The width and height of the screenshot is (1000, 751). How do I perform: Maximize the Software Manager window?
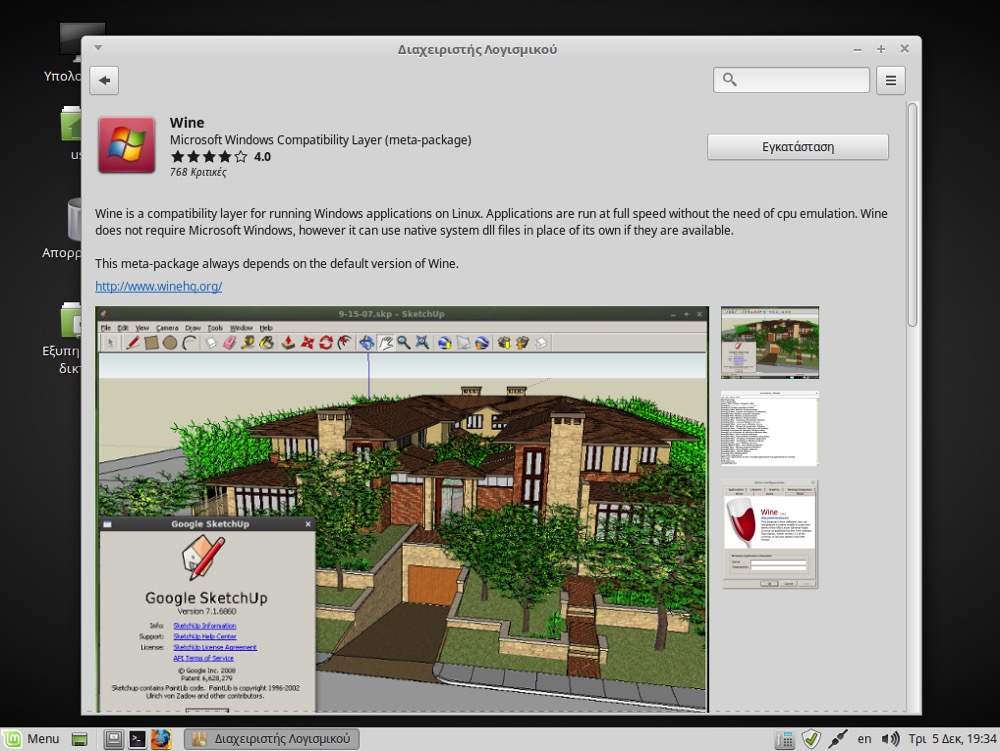tap(881, 49)
